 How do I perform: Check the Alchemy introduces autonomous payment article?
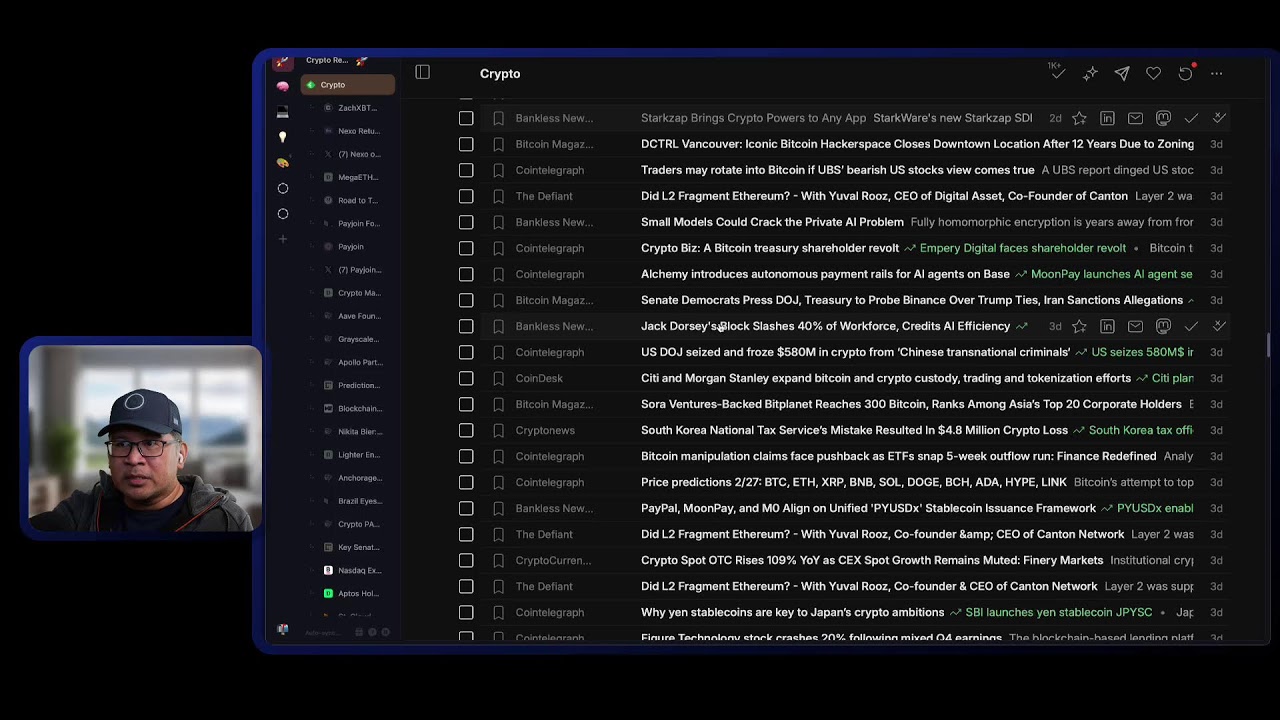tap(466, 274)
